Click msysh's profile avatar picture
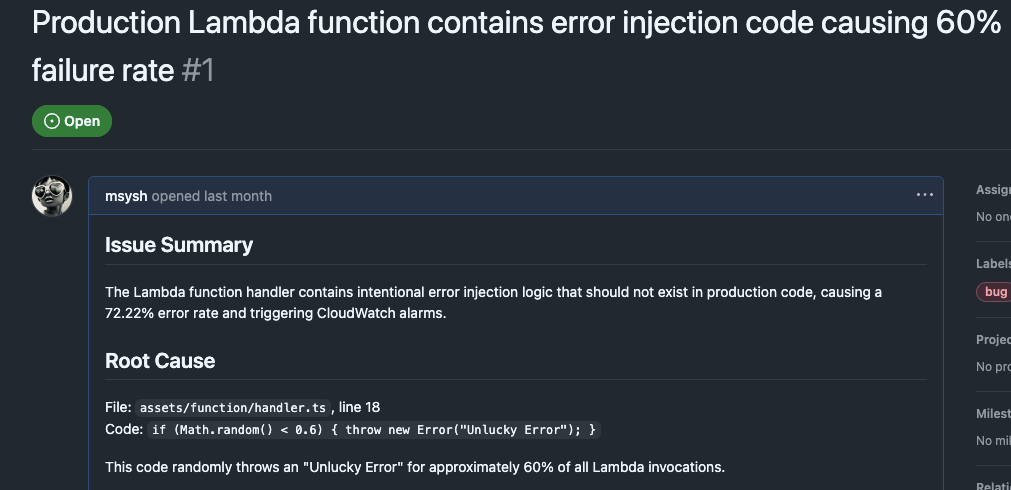Screen dimensions: 1011x490 [52, 196]
